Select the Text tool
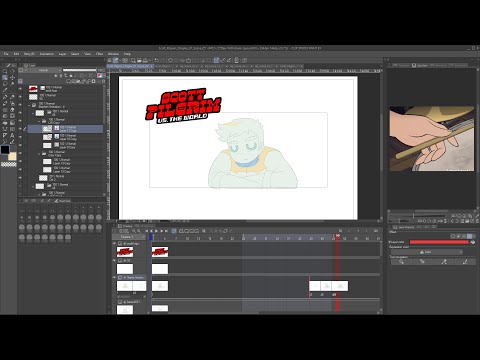The image size is (480, 360). point(12,135)
